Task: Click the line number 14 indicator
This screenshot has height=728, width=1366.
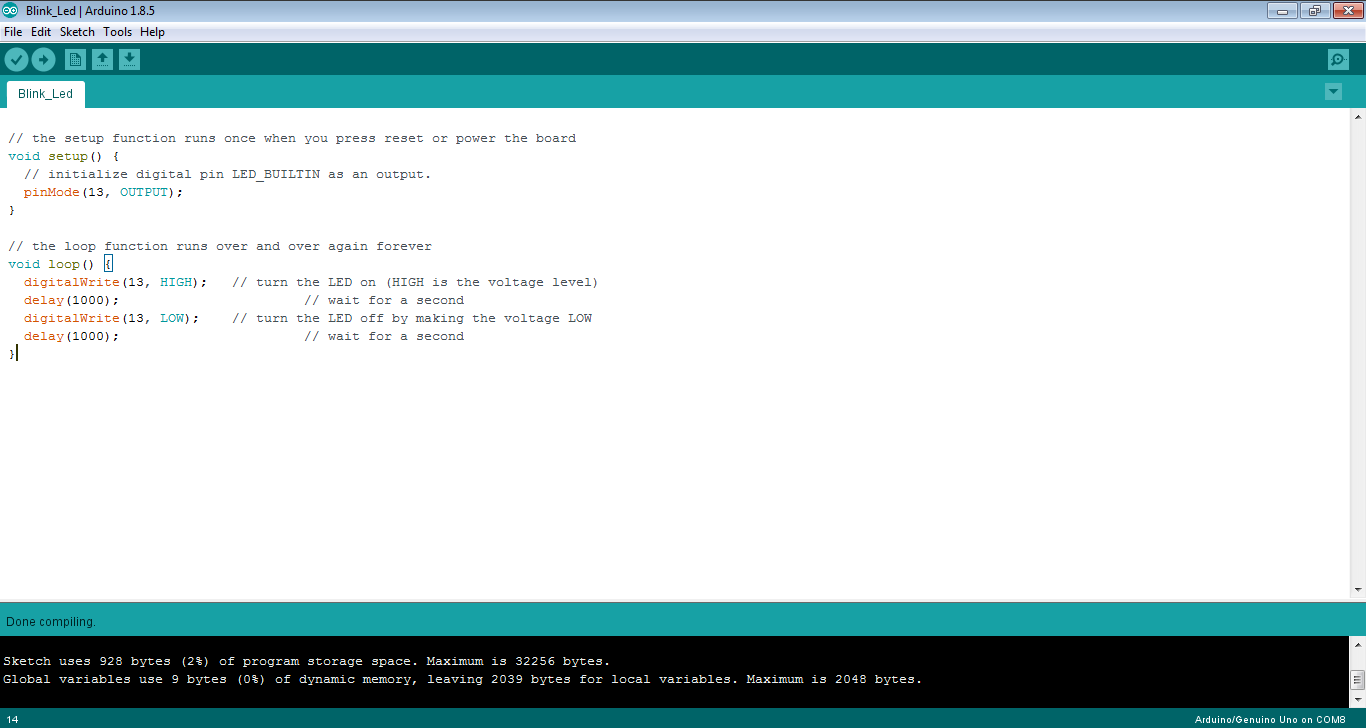Action: pyautogui.click(x=12, y=718)
